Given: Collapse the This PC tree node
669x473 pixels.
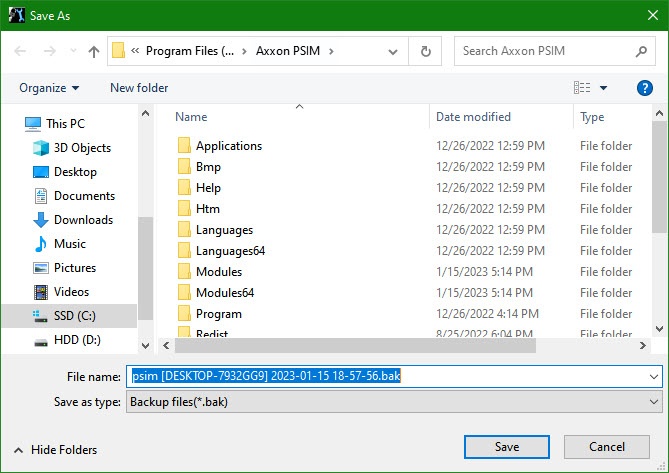Looking at the screenshot, I should [x=12, y=124].
